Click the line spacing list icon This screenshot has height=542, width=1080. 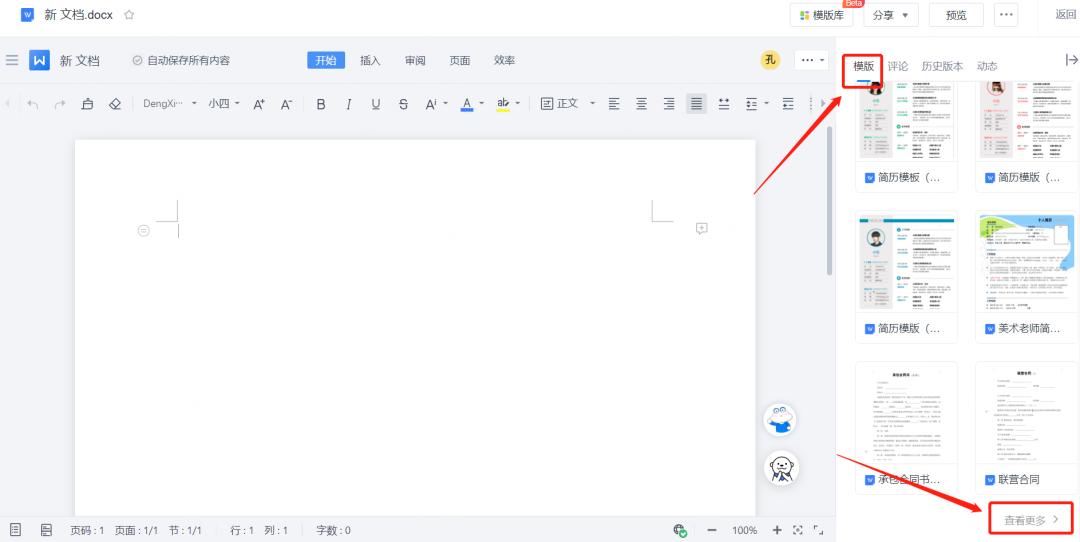[751, 104]
